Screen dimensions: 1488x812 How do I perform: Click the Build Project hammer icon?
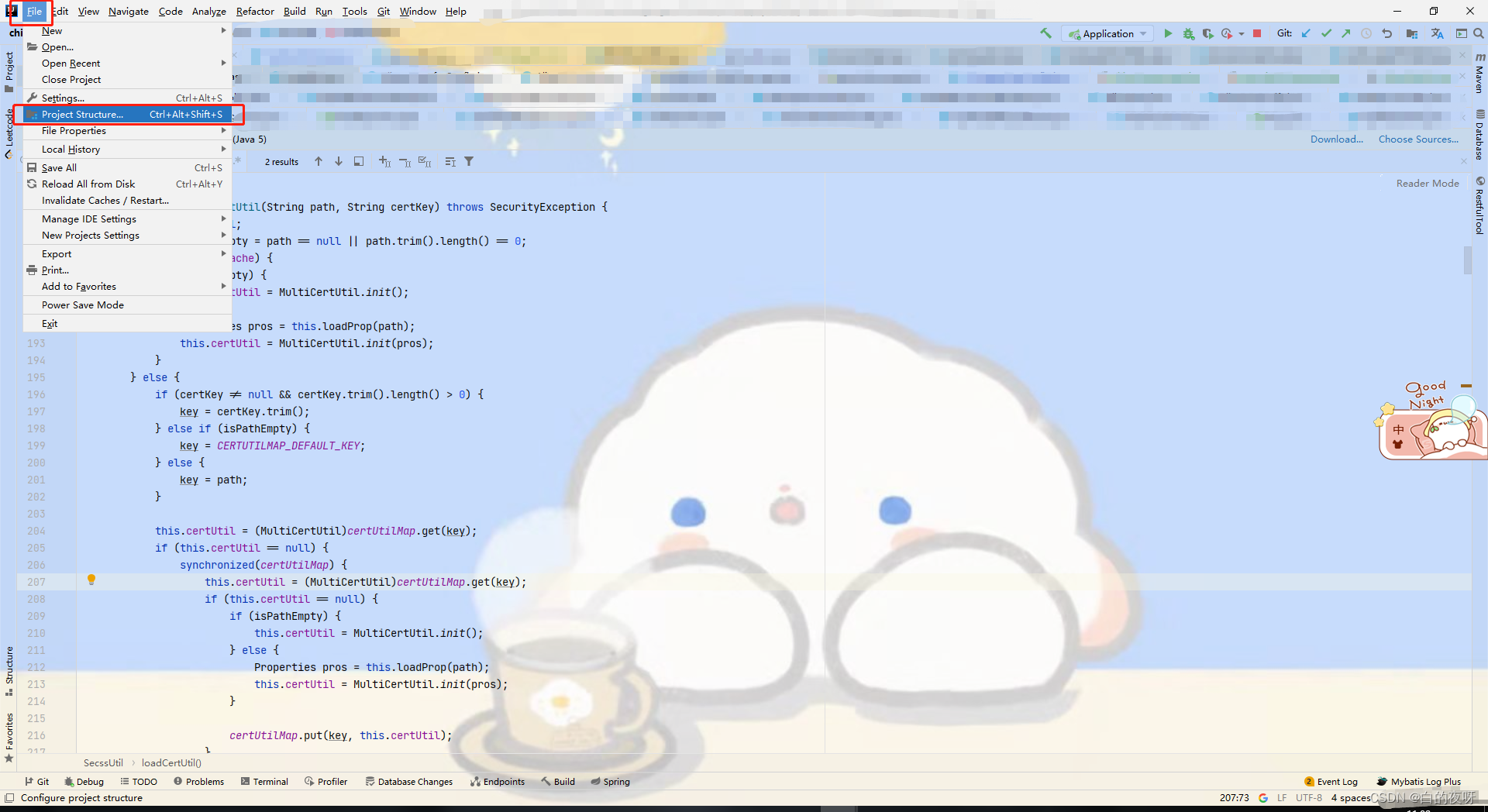coord(1045,33)
